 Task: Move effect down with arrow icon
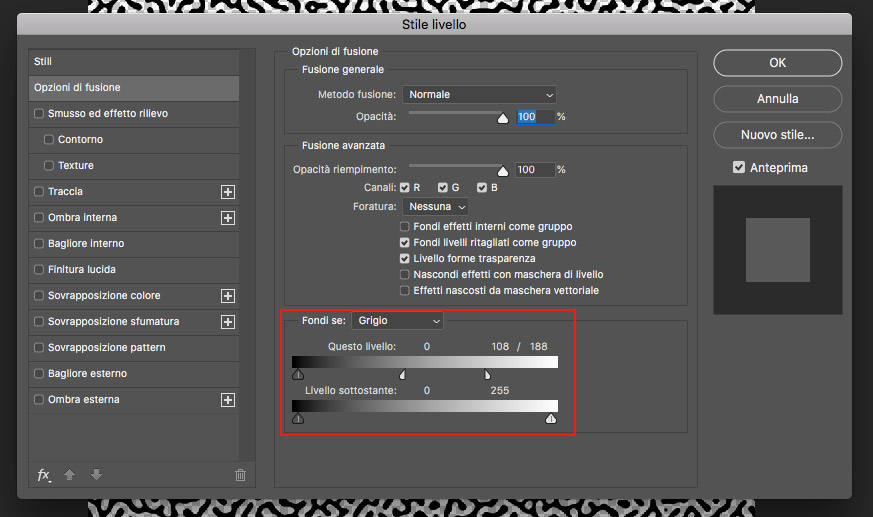[96, 475]
